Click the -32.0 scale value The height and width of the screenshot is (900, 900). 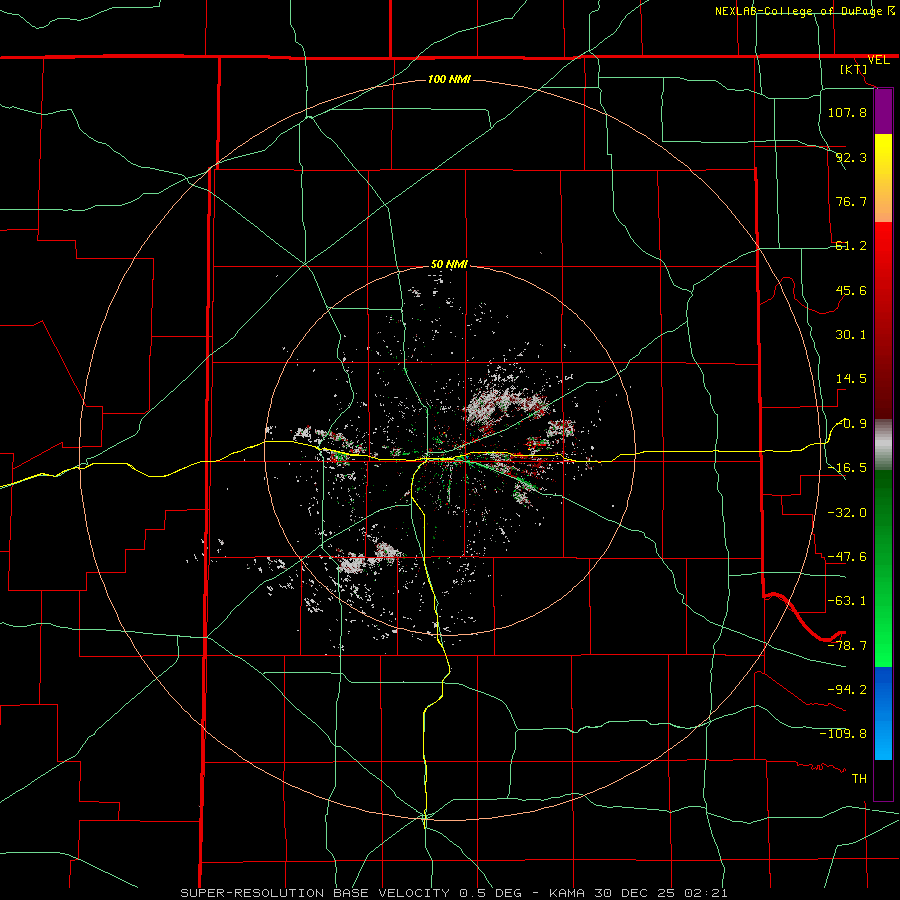click(x=847, y=513)
